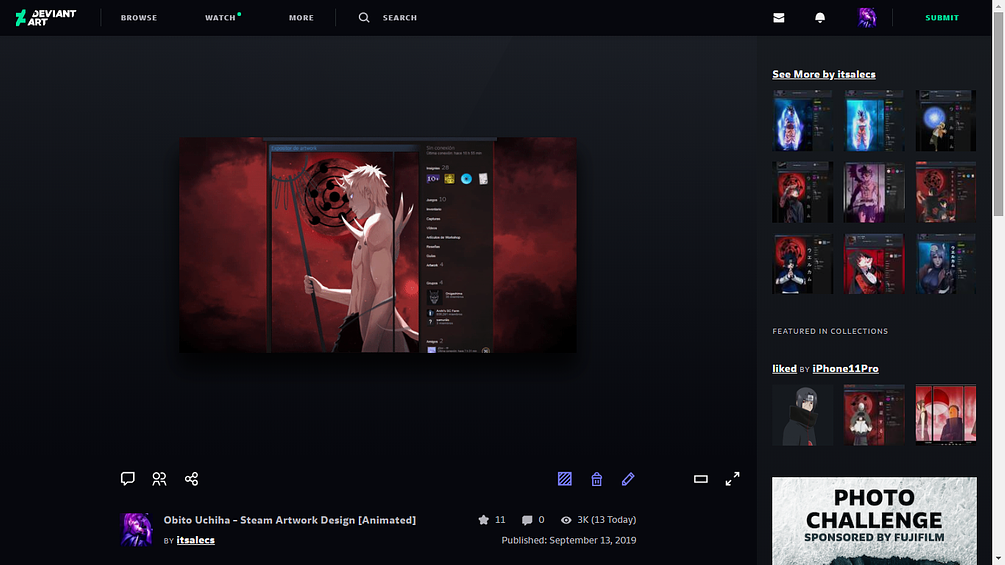Viewport: 1005px width, 565px height.
Task: Click the comments count bubble icon
Action: click(527, 520)
